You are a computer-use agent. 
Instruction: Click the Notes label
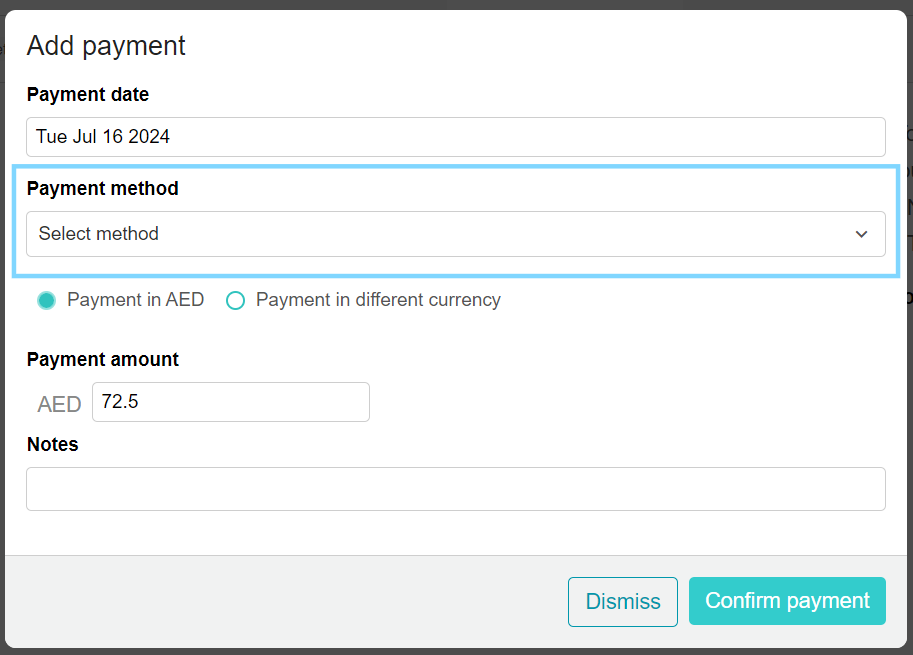point(52,444)
